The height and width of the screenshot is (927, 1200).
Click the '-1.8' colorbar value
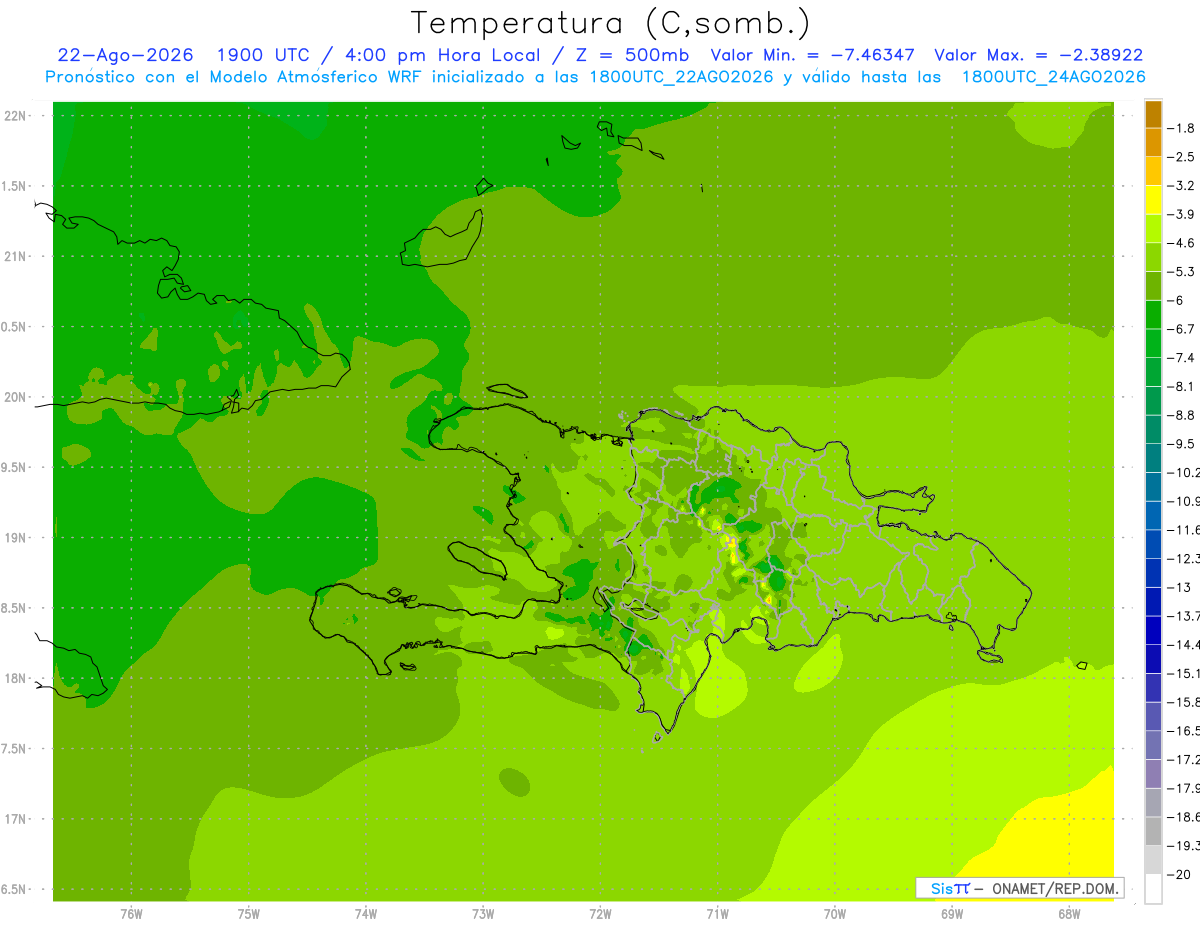click(1181, 128)
